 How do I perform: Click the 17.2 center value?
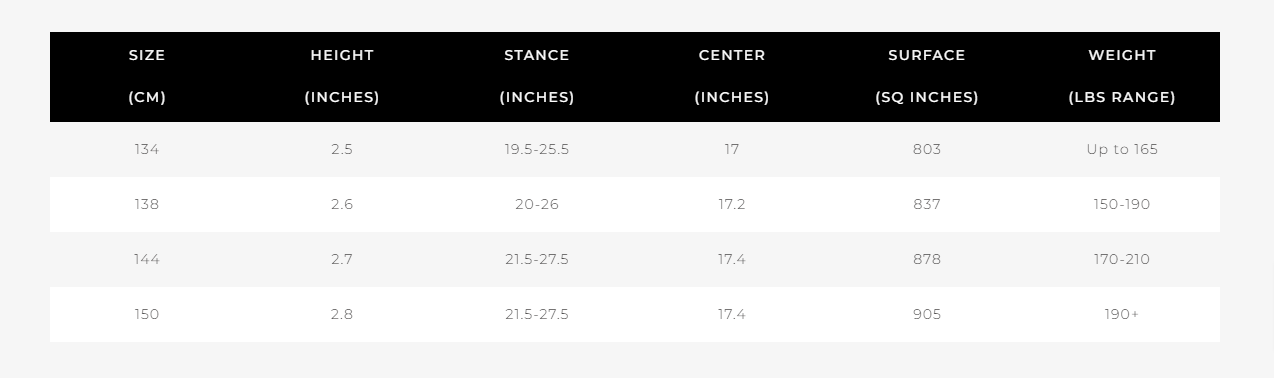coord(732,204)
